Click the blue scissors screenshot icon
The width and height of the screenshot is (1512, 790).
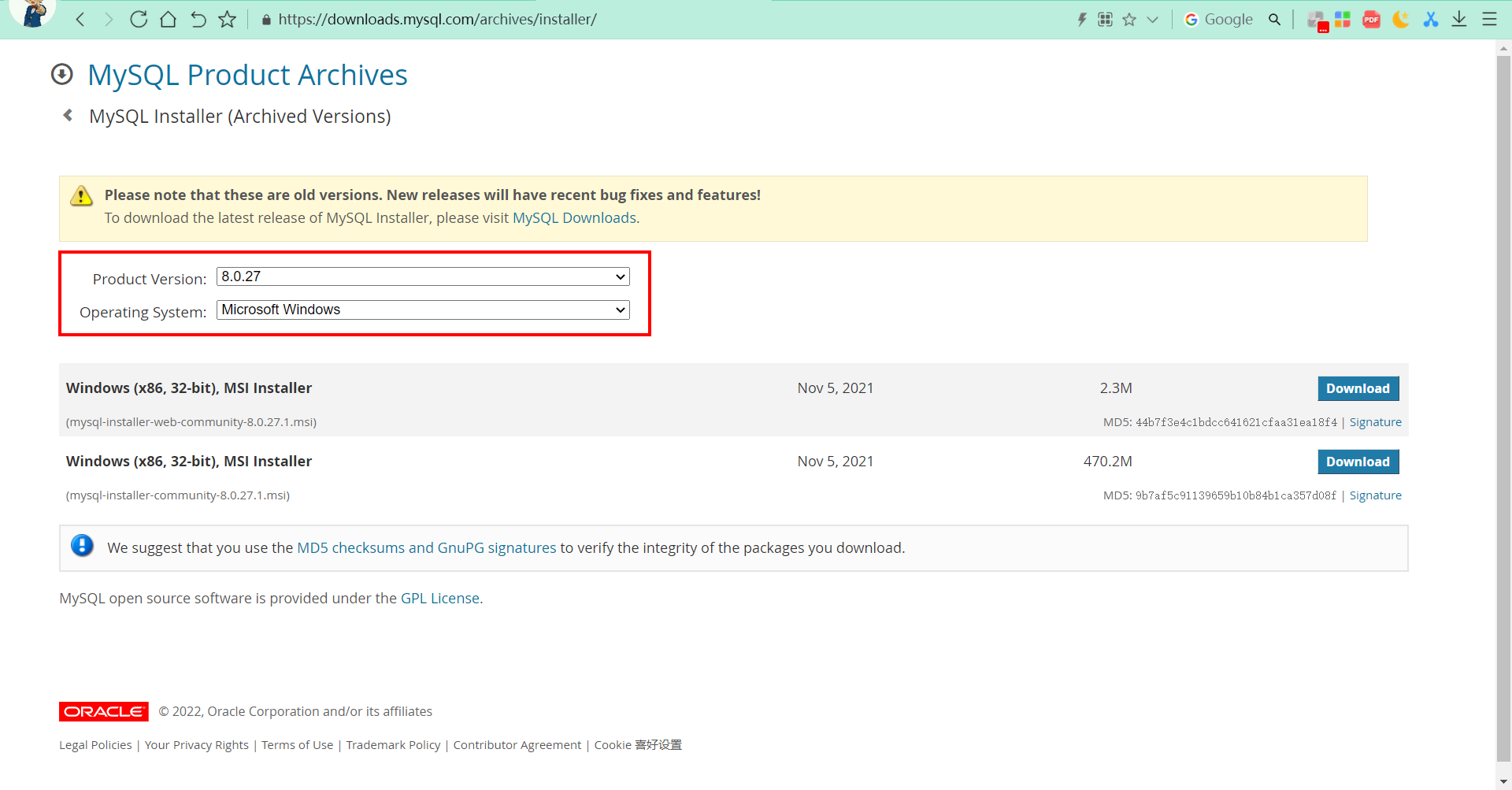coord(1431,20)
